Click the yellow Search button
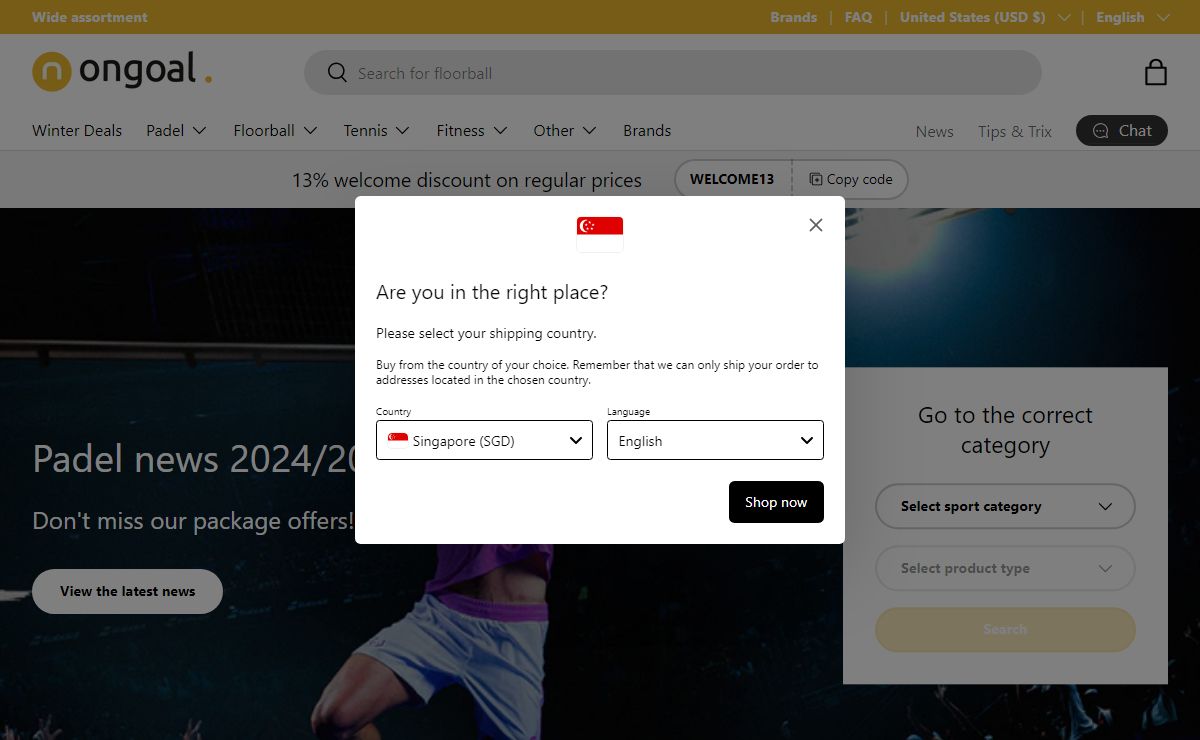1200x740 pixels. click(1005, 629)
